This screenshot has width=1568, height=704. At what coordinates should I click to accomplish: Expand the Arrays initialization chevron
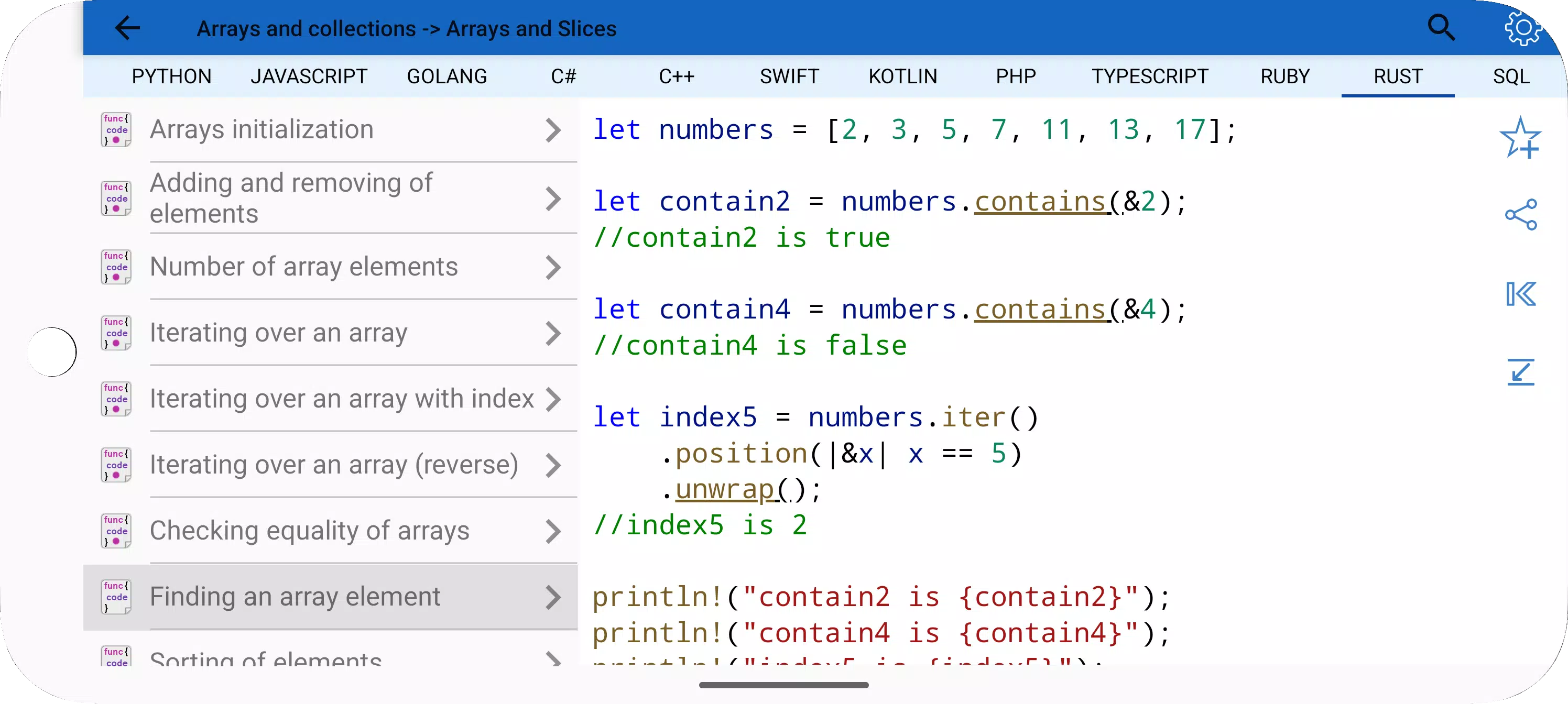(x=553, y=130)
